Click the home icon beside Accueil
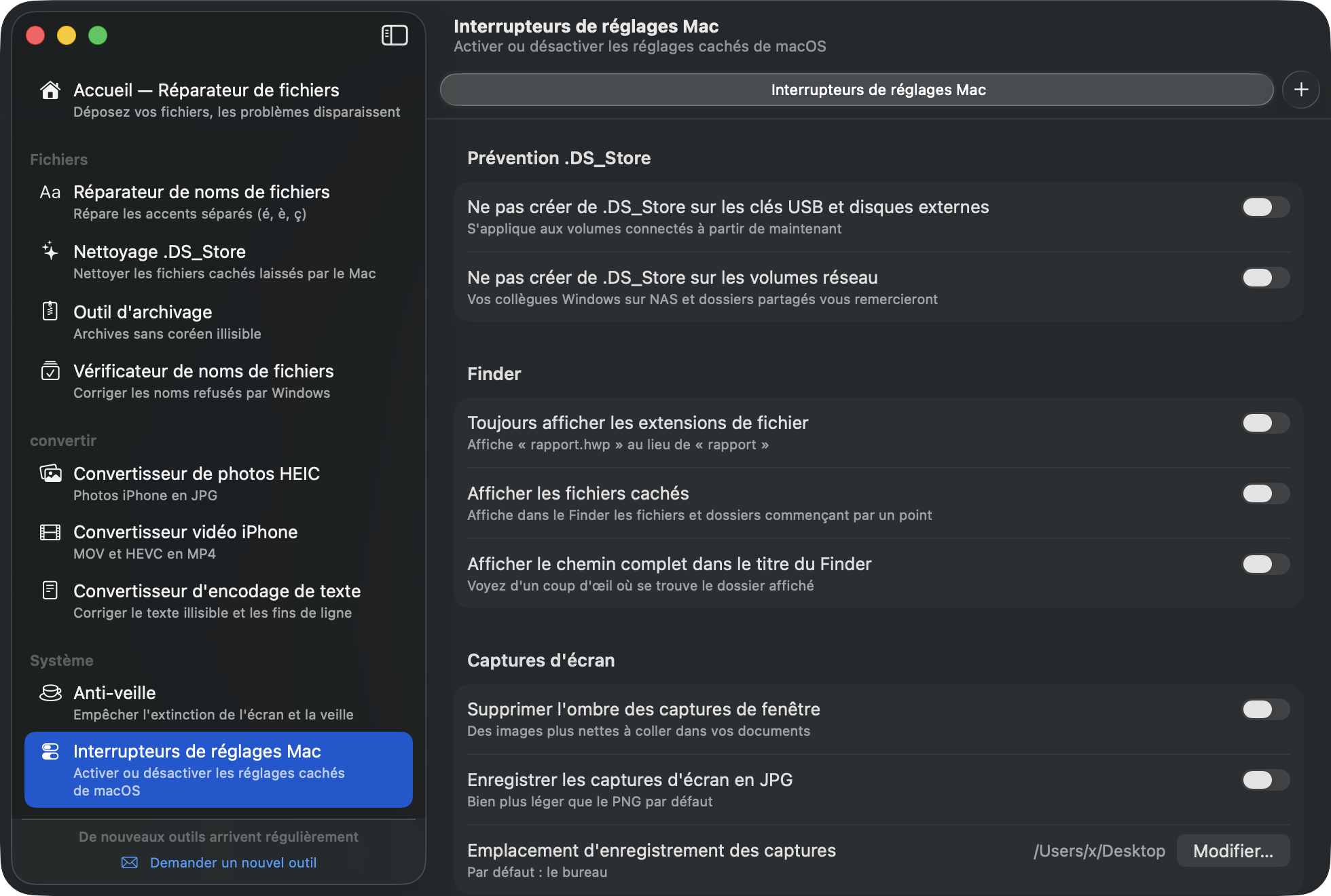 tap(50, 90)
